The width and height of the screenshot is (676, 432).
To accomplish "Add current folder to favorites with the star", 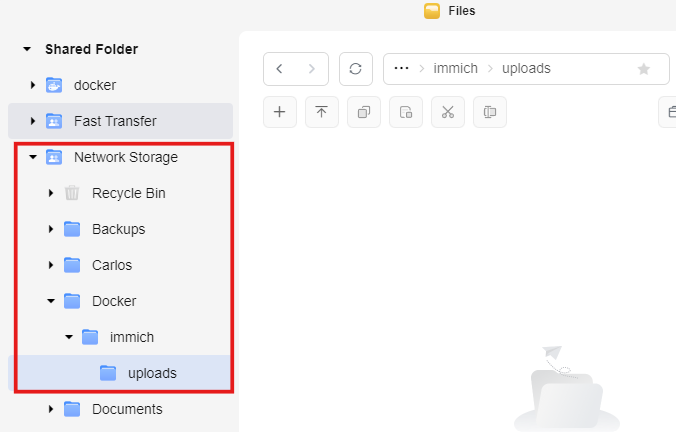I will coord(644,69).
